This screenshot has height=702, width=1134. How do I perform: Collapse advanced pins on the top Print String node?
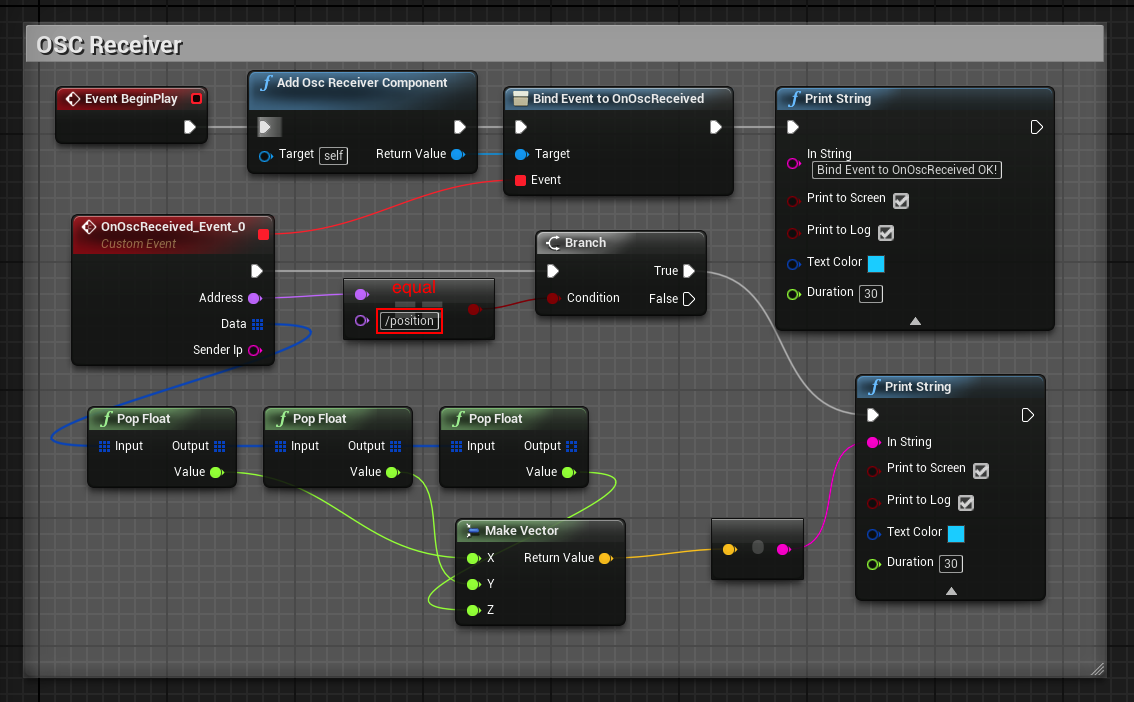pos(914,320)
